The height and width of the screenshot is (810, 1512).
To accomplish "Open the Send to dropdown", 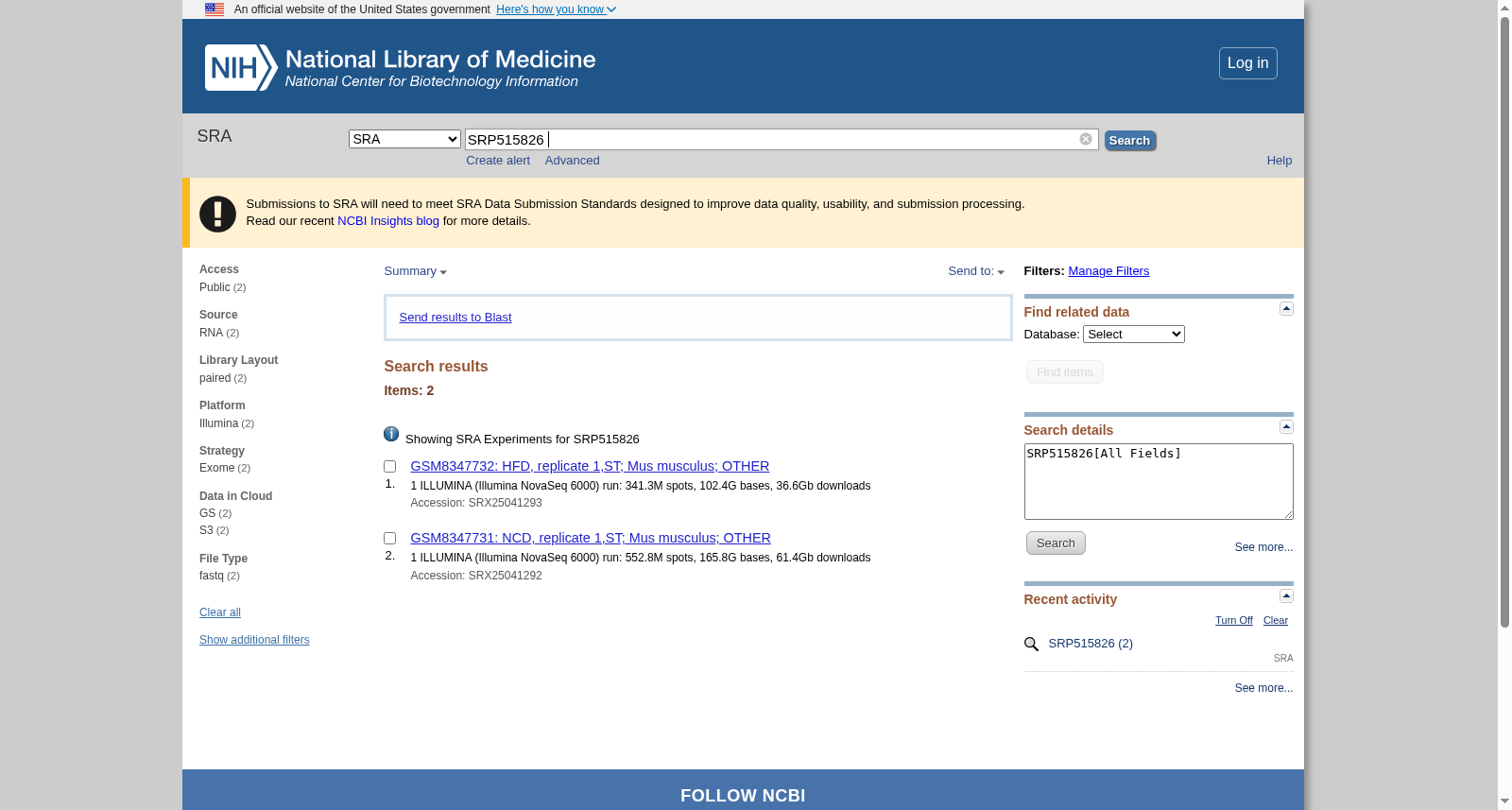I will (x=976, y=271).
